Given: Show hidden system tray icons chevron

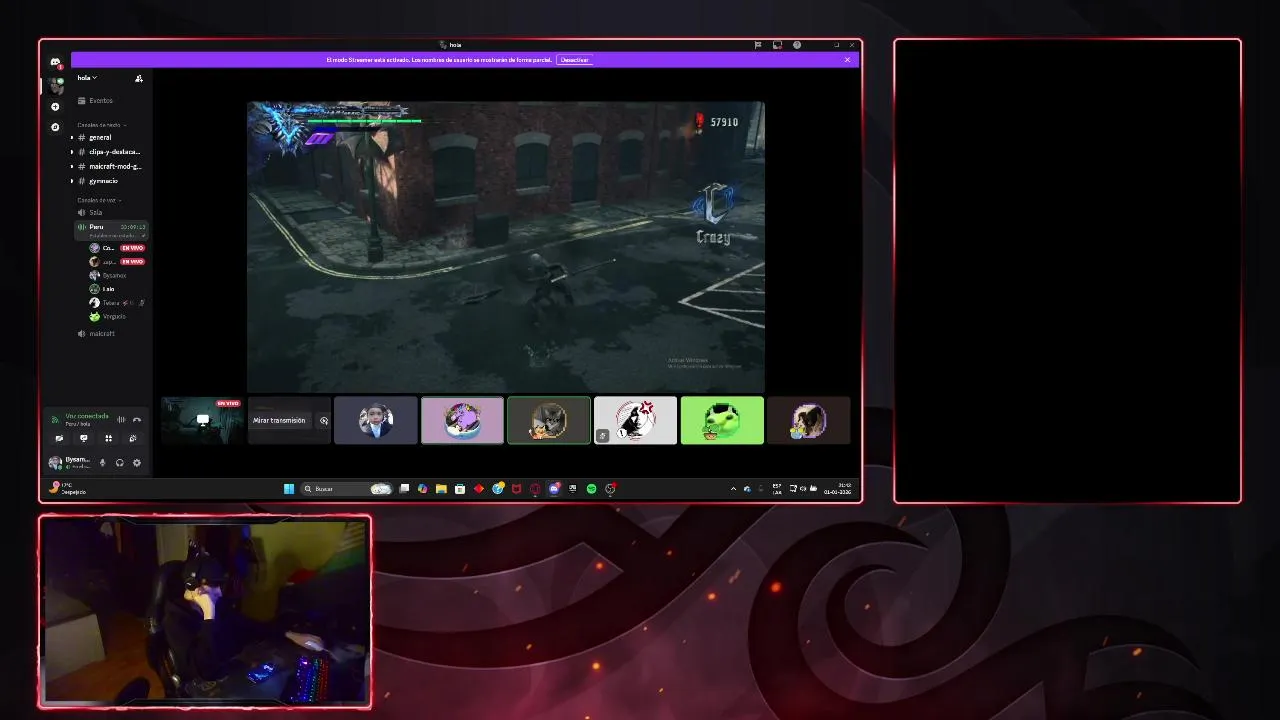Looking at the screenshot, I should click(733, 489).
